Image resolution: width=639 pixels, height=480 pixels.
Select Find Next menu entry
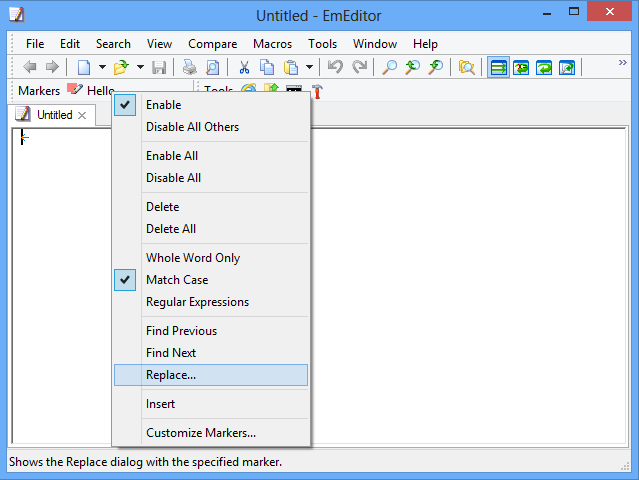click(211, 353)
